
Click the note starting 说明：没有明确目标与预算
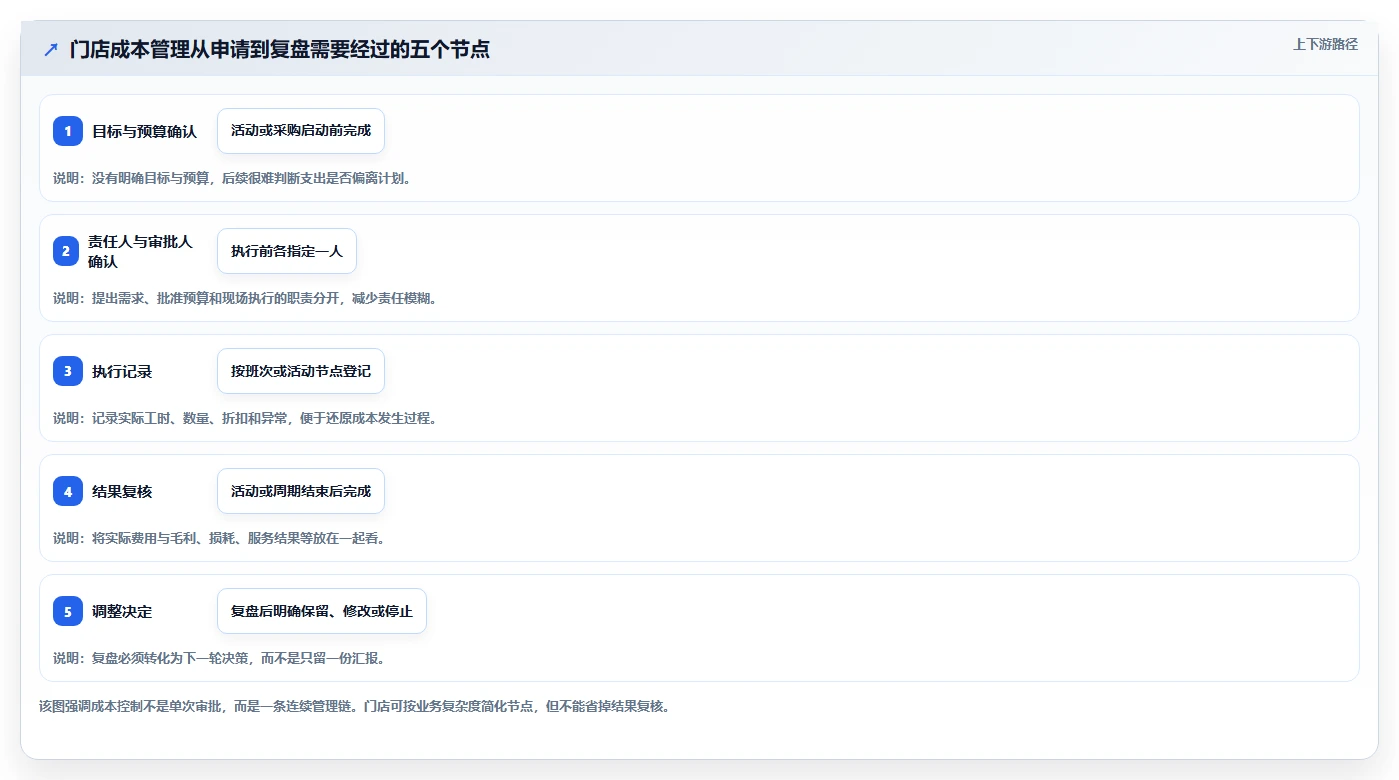click(232, 178)
